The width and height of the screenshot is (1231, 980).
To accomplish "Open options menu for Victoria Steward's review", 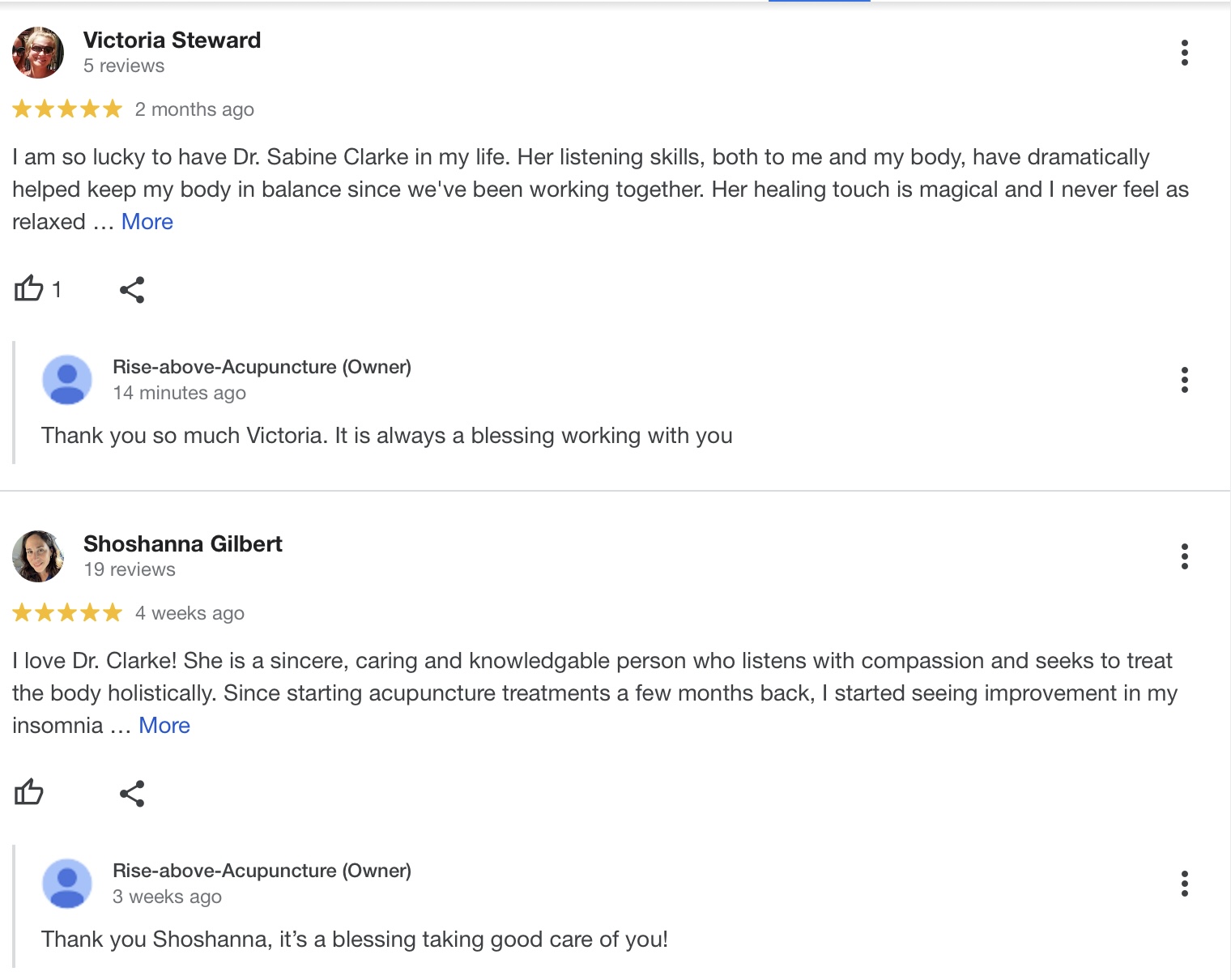I will click(x=1184, y=53).
